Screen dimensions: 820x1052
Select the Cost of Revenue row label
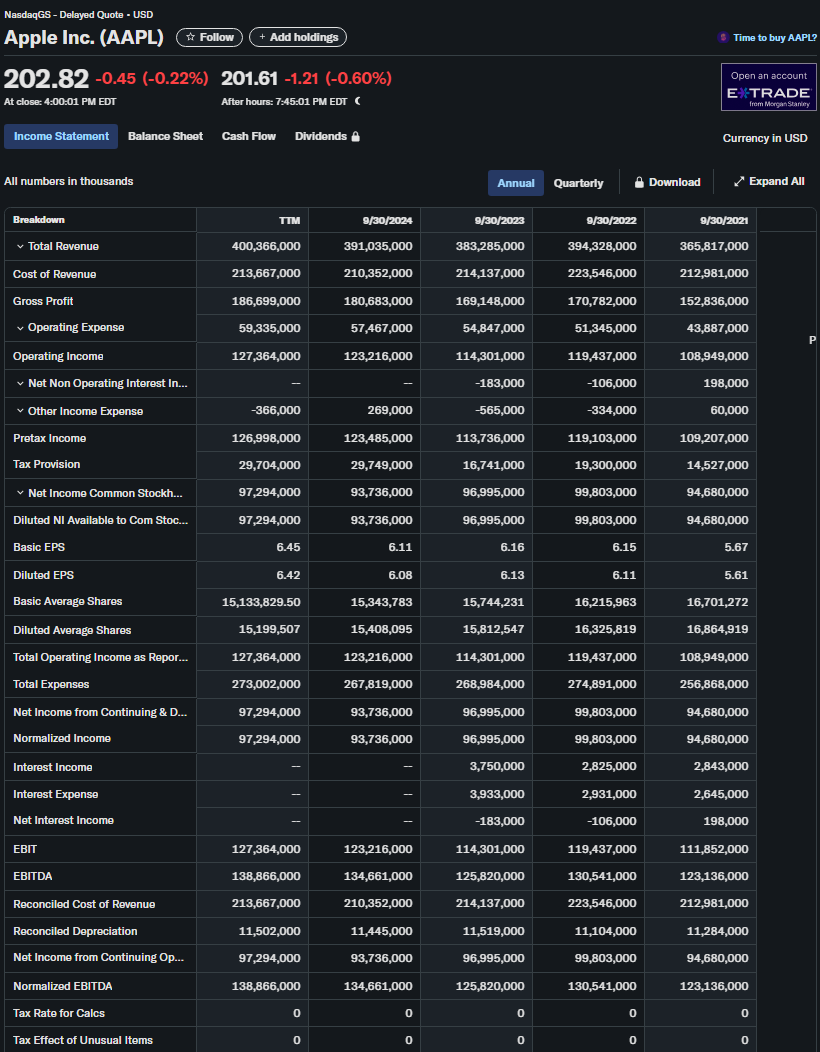54,274
